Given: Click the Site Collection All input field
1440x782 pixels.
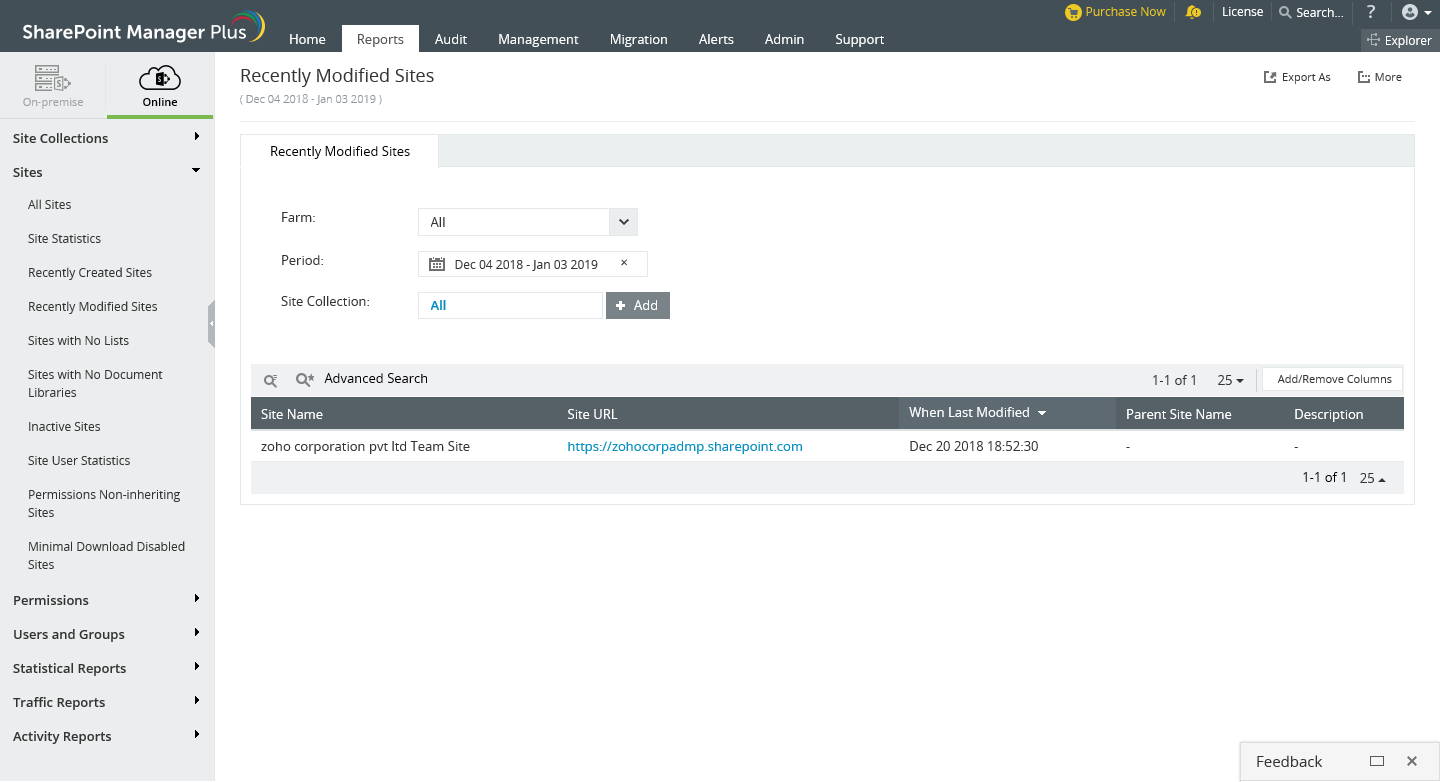Looking at the screenshot, I should coord(510,305).
